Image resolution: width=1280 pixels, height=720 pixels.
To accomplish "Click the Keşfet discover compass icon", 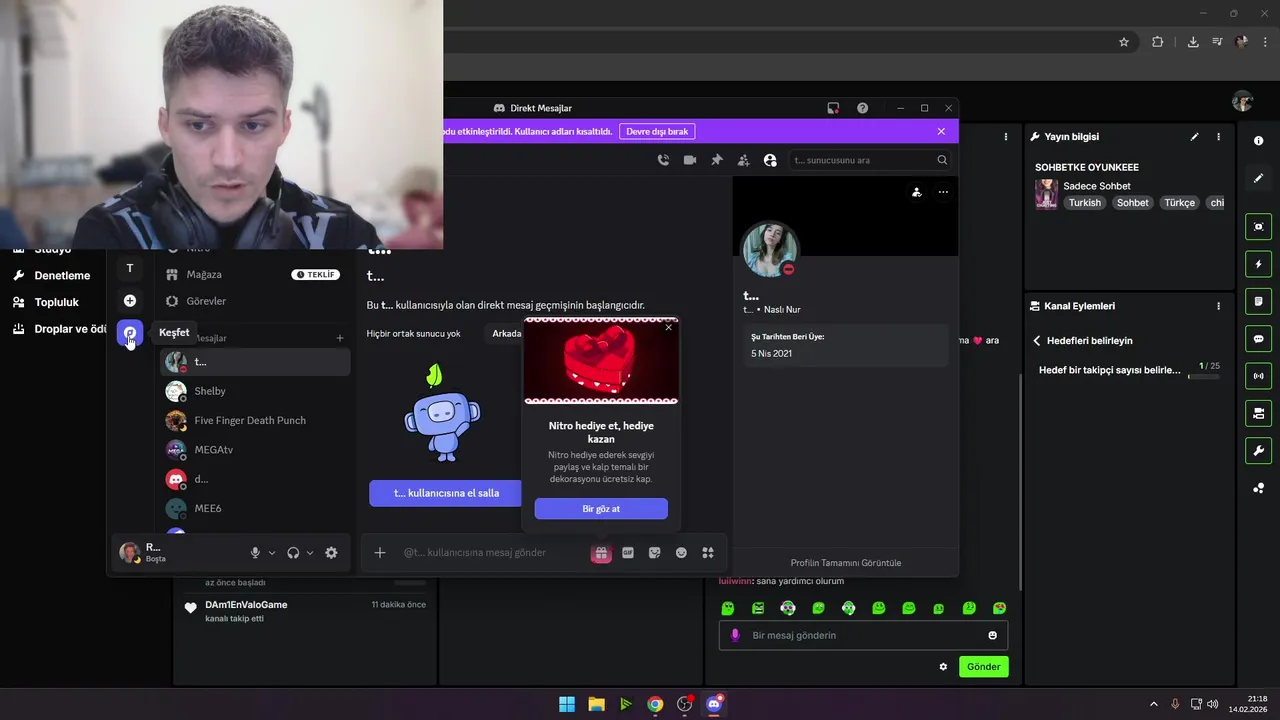I will point(130,333).
